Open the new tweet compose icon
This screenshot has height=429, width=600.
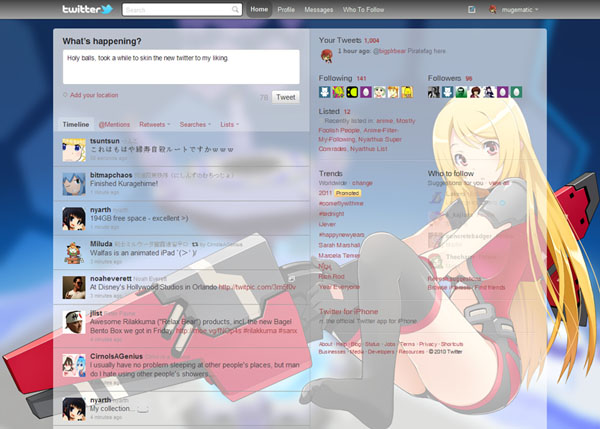coord(471,10)
